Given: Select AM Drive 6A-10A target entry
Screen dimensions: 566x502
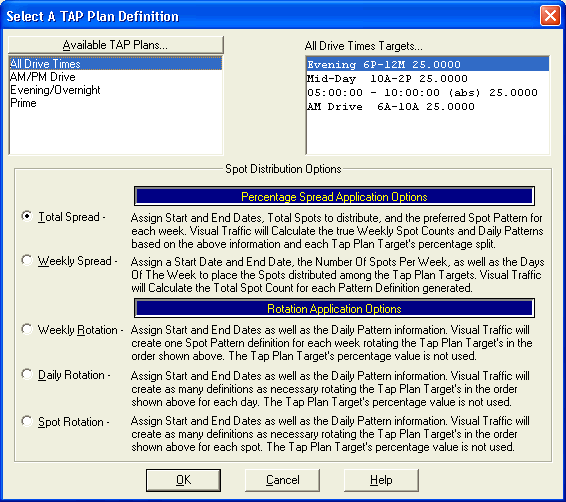Looking at the screenshot, I should pos(428,106).
